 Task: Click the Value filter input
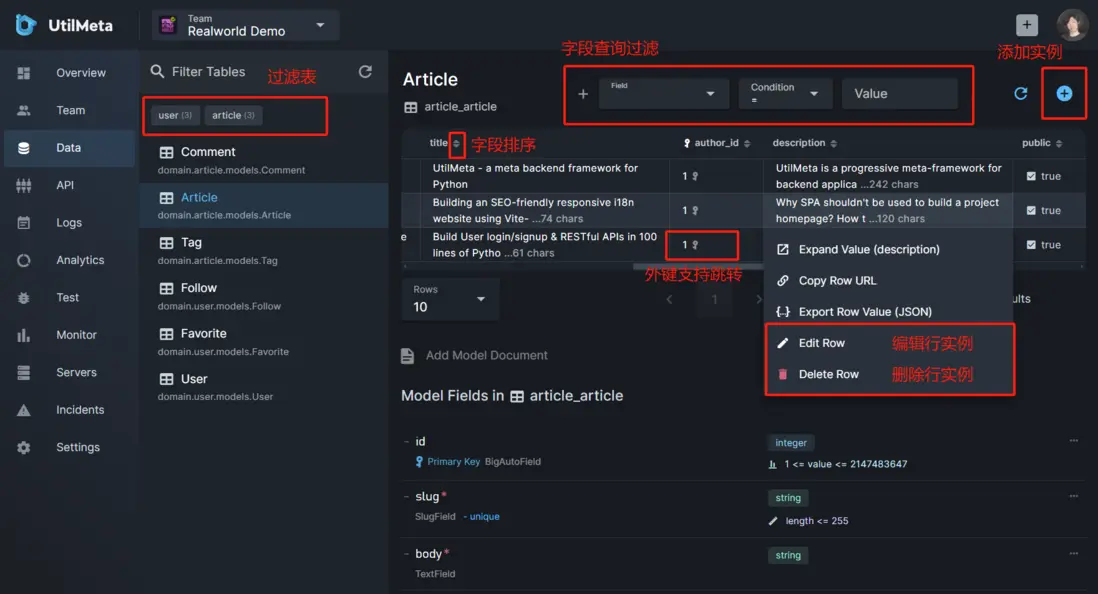coord(900,93)
